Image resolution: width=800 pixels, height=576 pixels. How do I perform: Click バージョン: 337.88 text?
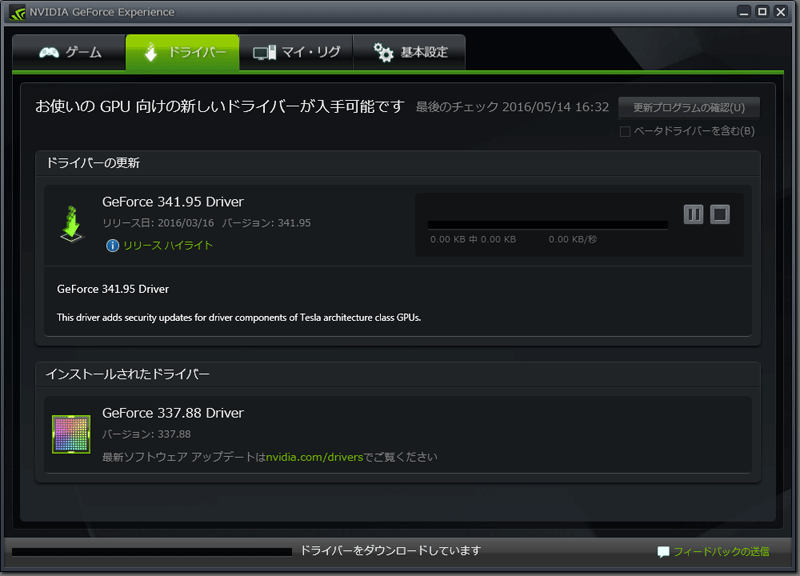tap(146, 434)
